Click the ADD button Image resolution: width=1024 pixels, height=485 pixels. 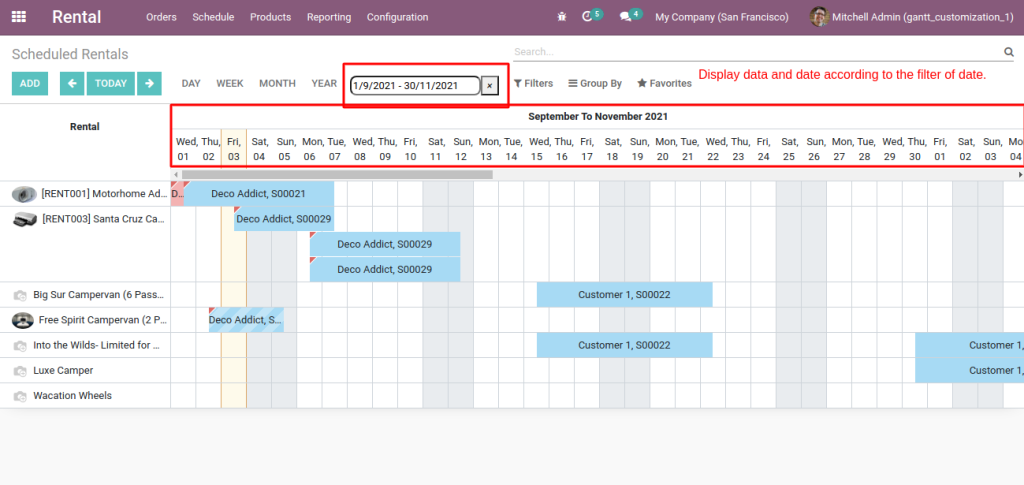(x=29, y=84)
